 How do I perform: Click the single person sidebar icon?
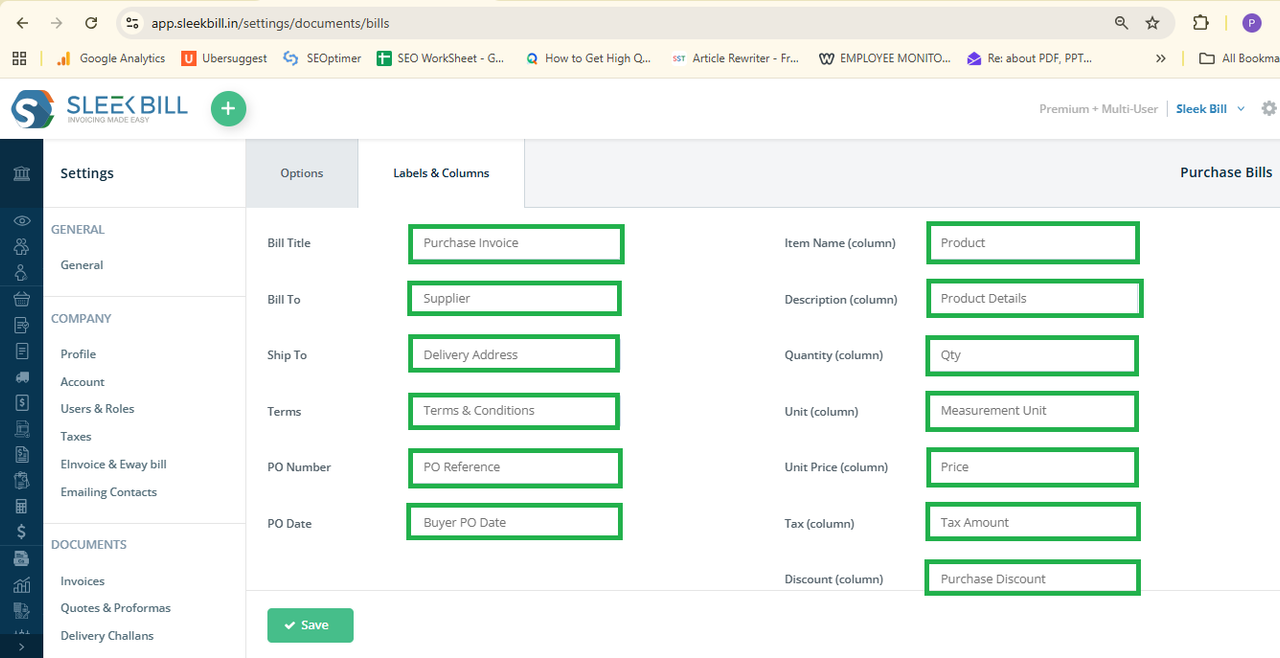21,272
